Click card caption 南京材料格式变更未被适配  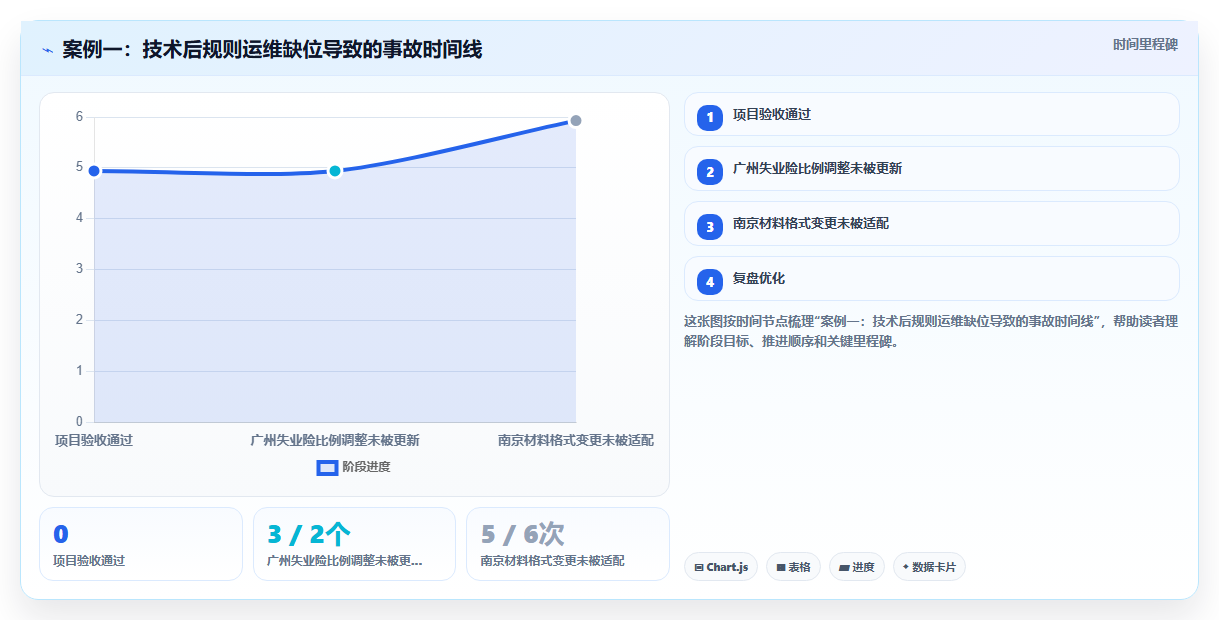click(x=553, y=561)
